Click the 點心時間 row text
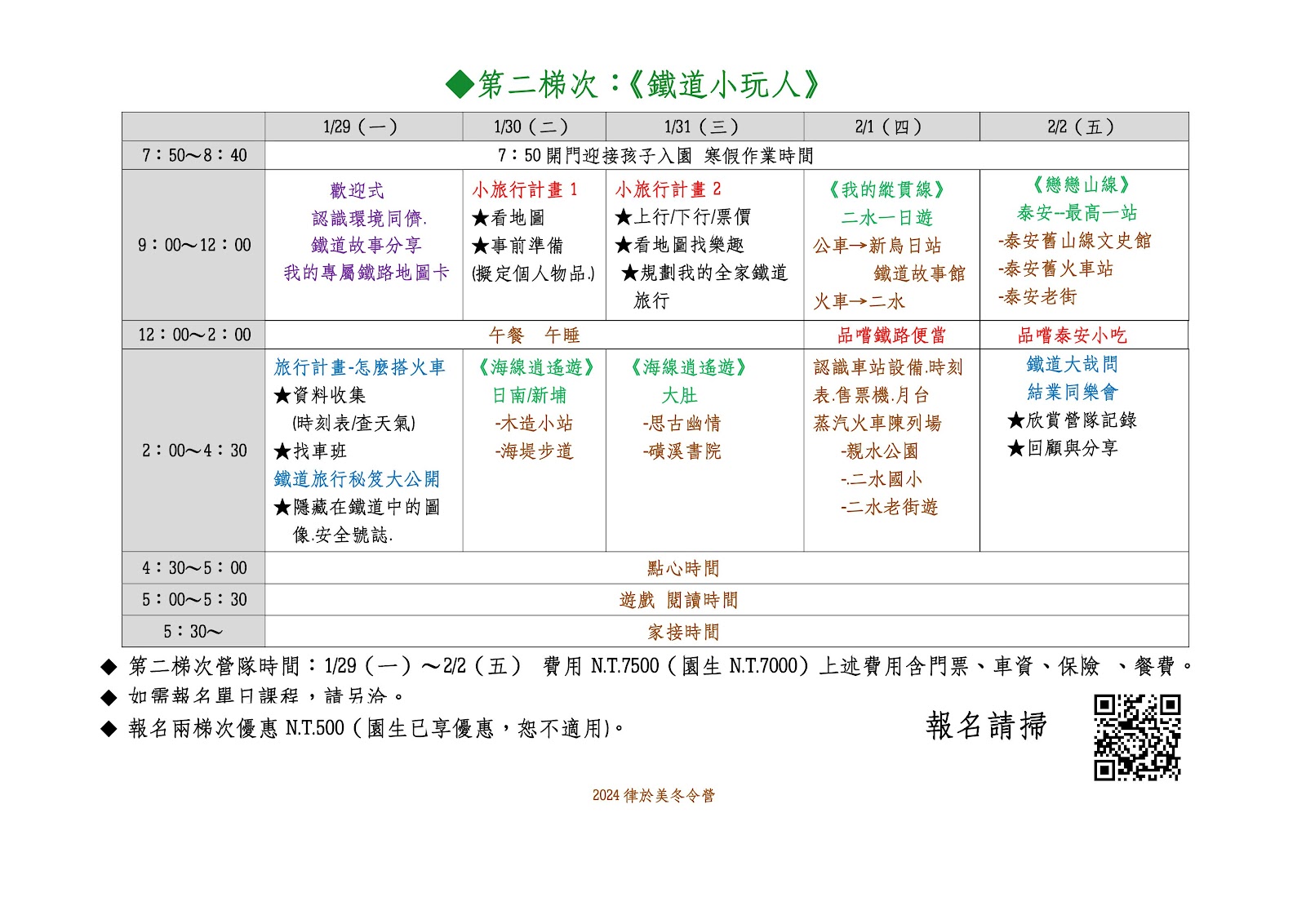Viewport: 1306px width, 924px height. click(x=683, y=568)
